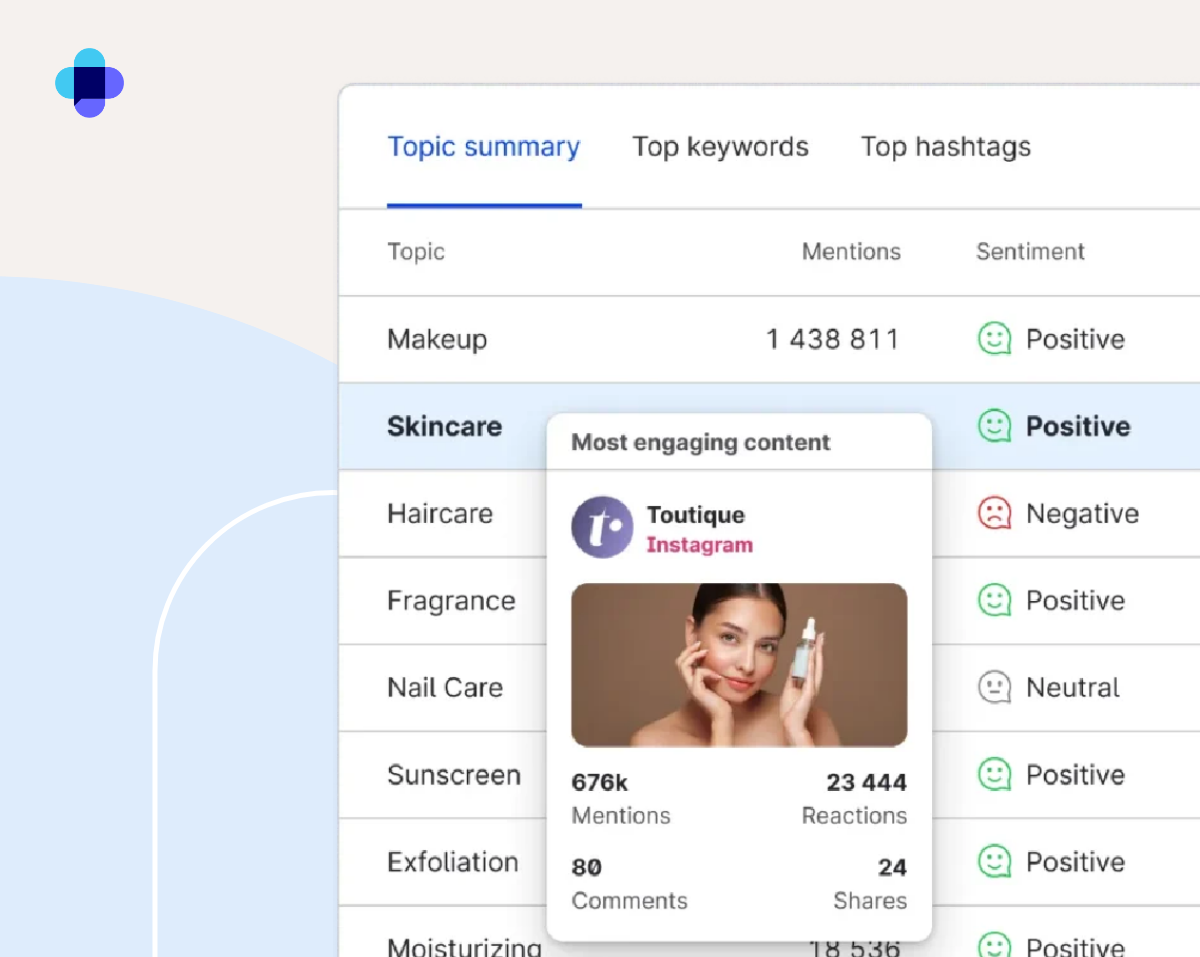1200x957 pixels.
Task: Click the Neutral sentiment label
Action: [1073, 688]
